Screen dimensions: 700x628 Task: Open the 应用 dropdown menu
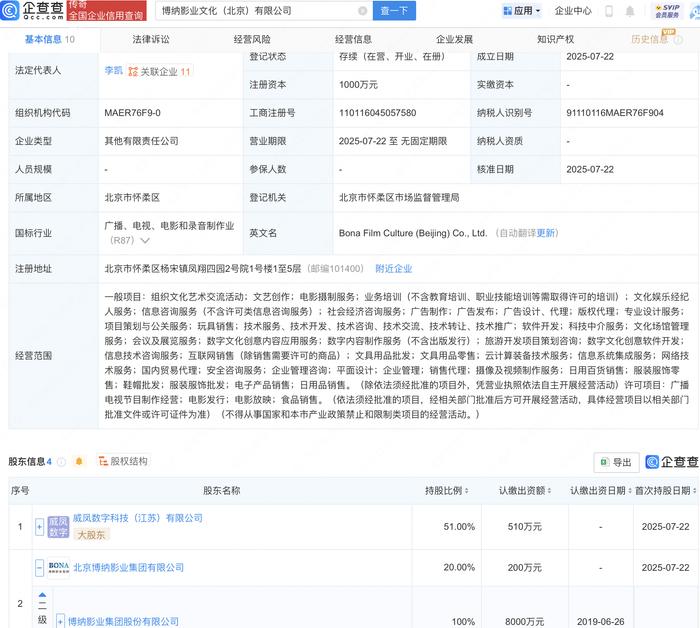[x=522, y=11]
